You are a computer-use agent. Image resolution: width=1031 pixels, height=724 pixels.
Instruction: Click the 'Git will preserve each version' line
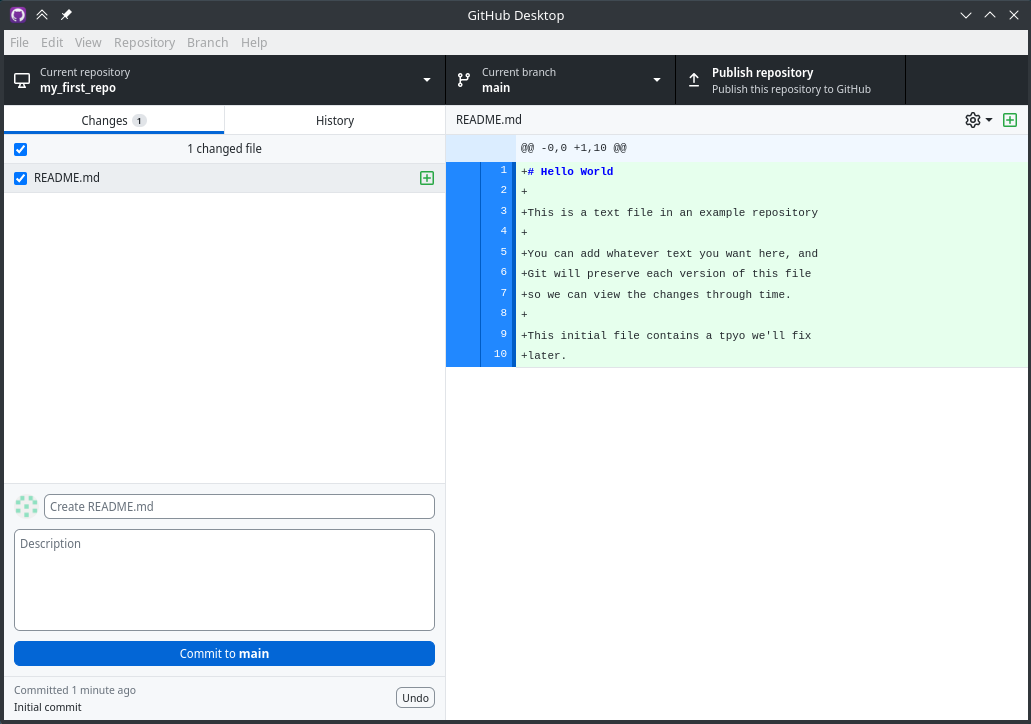[x=666, y=273]
